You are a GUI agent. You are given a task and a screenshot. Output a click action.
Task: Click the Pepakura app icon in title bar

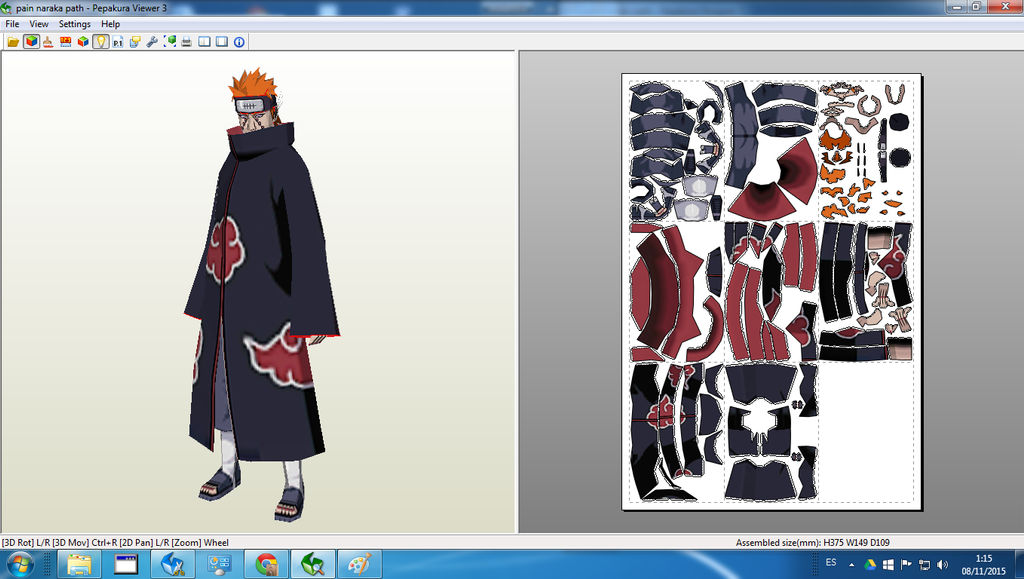[x=7, y=8]
